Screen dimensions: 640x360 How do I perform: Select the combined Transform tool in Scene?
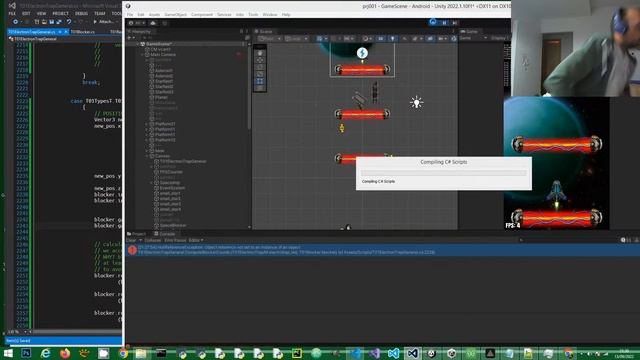pos(260,88)
